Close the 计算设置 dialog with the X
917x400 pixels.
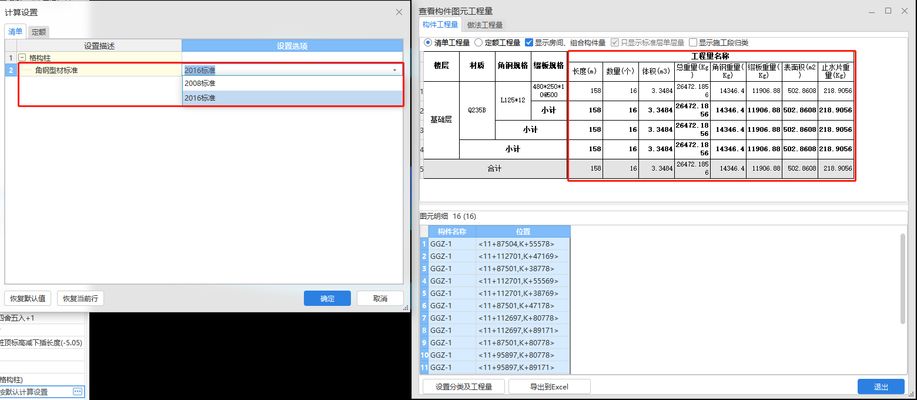pyautogui.click(x=399, y=12)
